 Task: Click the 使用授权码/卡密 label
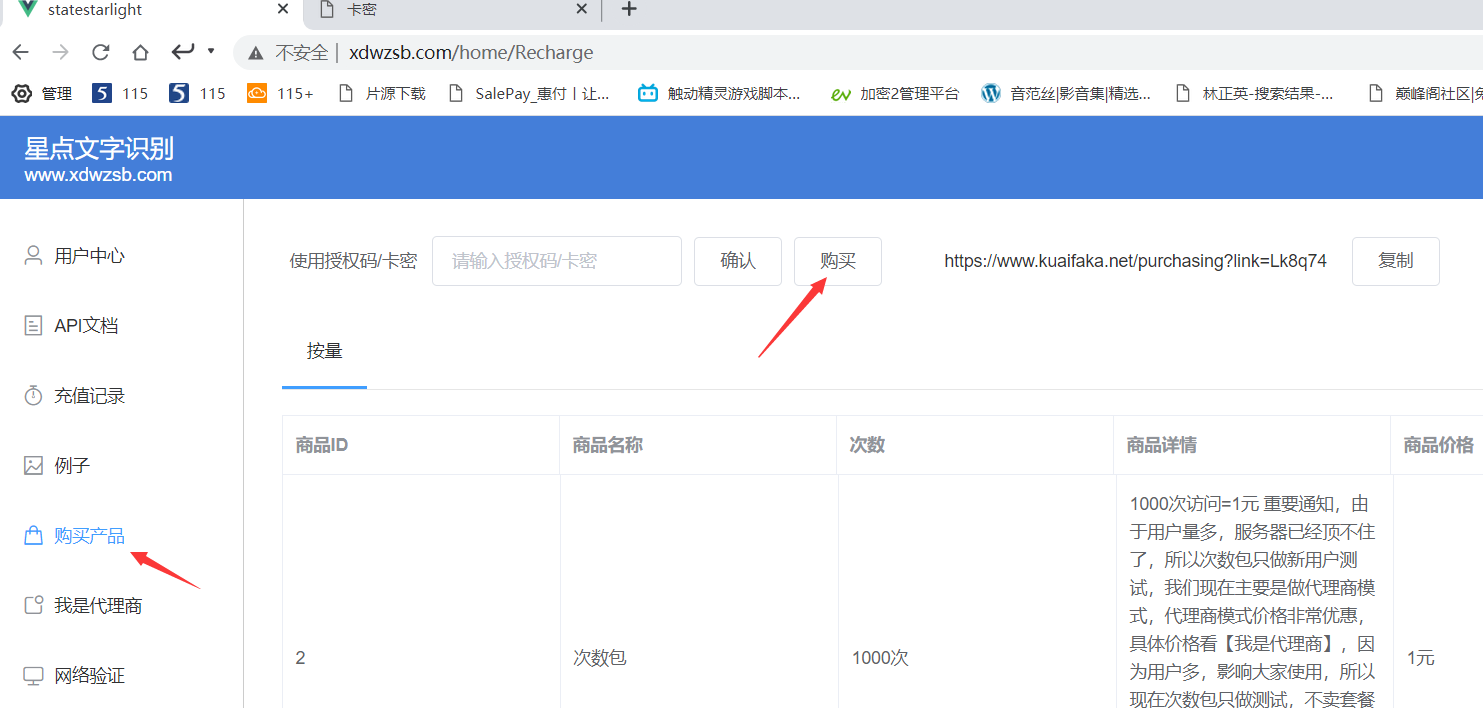pyautogui.click(x=353, y=261)
